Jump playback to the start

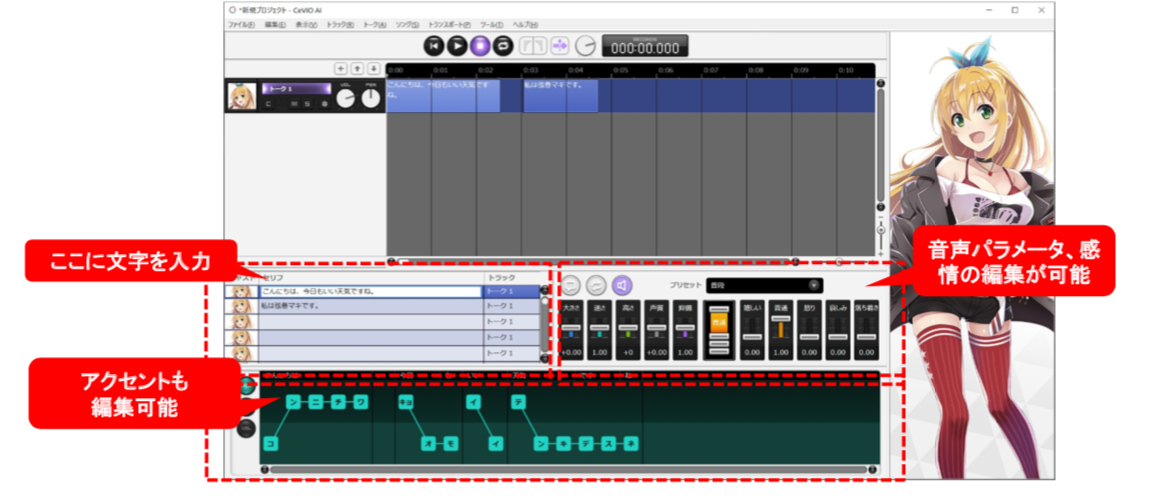434,46
